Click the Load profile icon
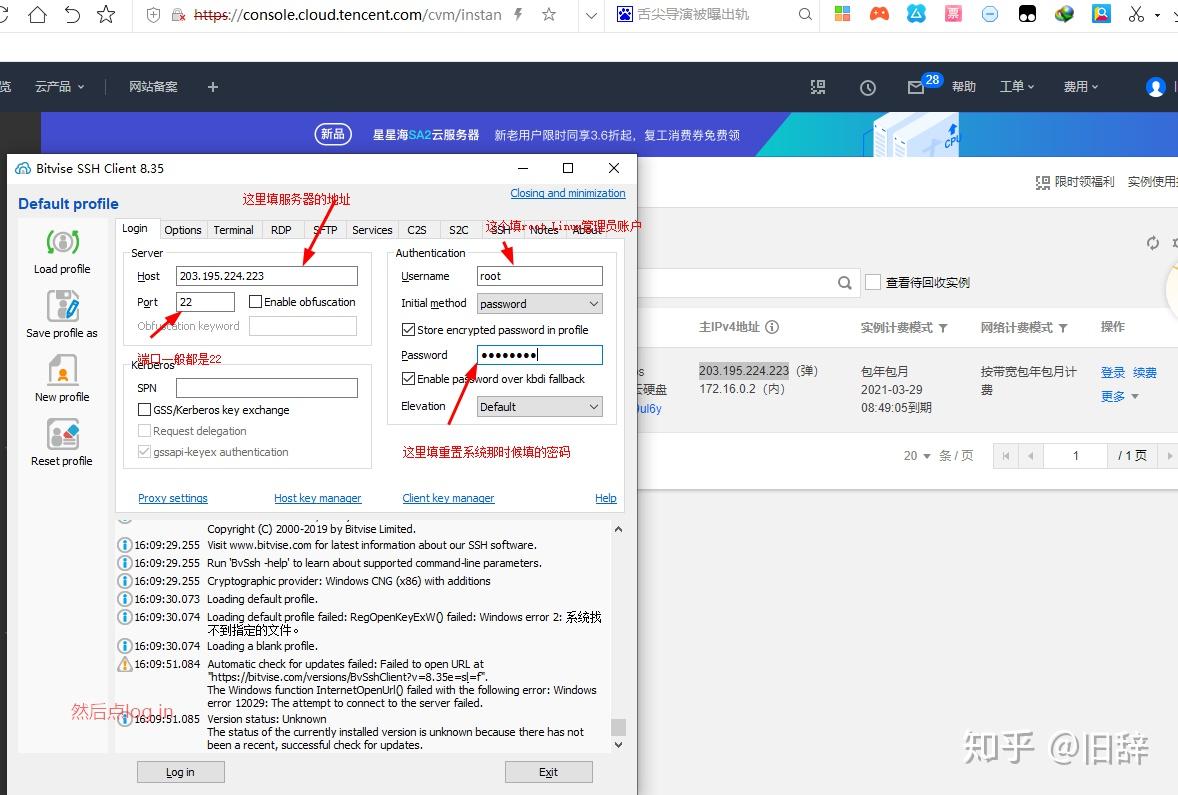 pos(62,242)
